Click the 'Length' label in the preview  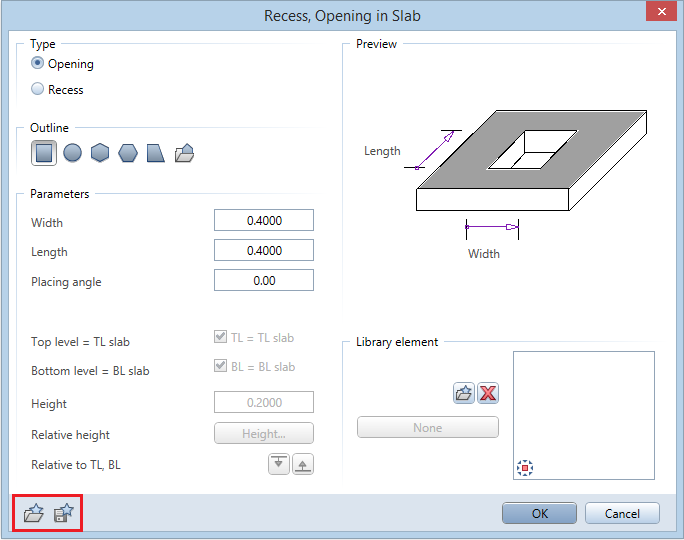(382, 151)
